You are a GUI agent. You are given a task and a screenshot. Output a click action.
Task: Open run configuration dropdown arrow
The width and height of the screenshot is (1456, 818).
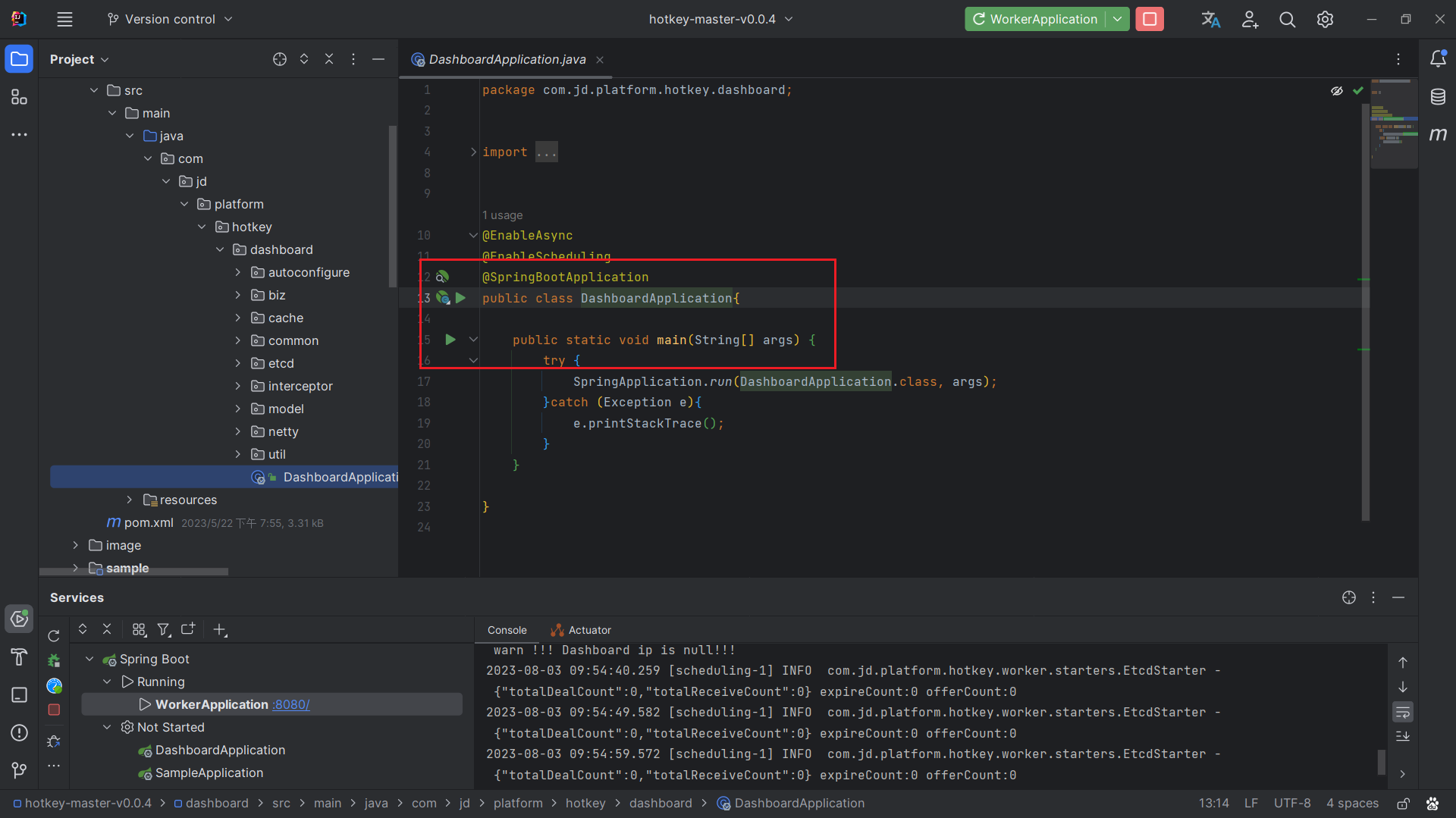pyautogui.click(x=1117, y=19)
